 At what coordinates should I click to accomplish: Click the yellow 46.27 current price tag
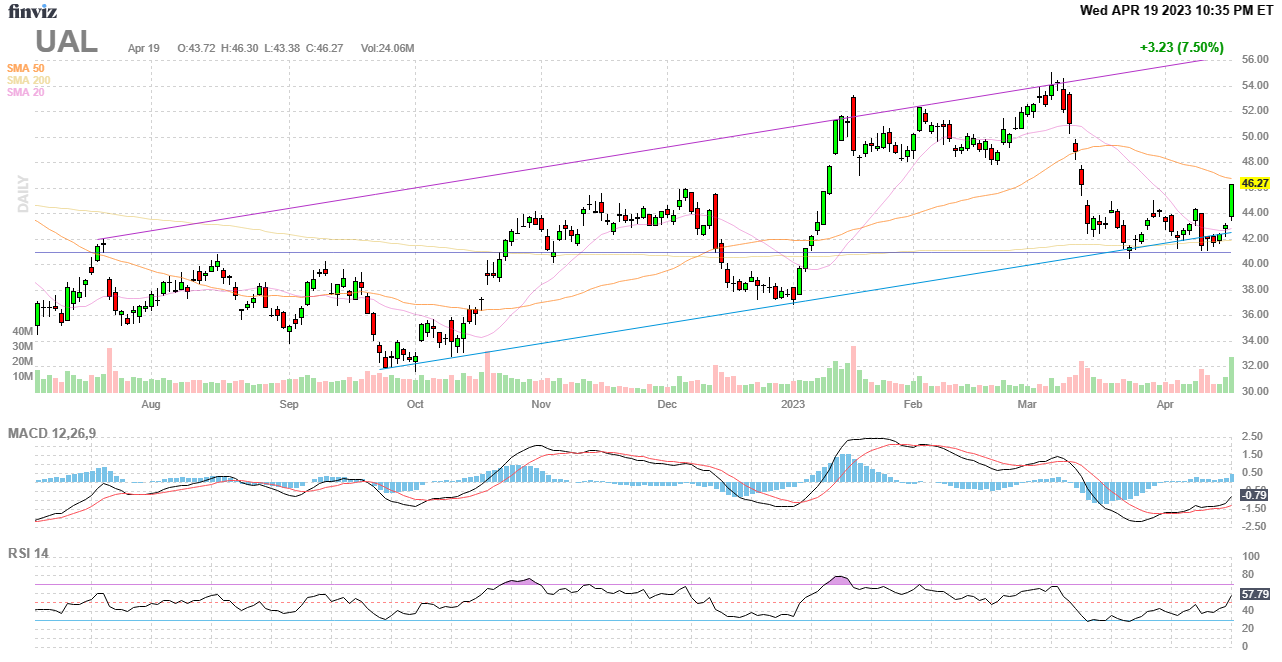(x=1254, y=184)
